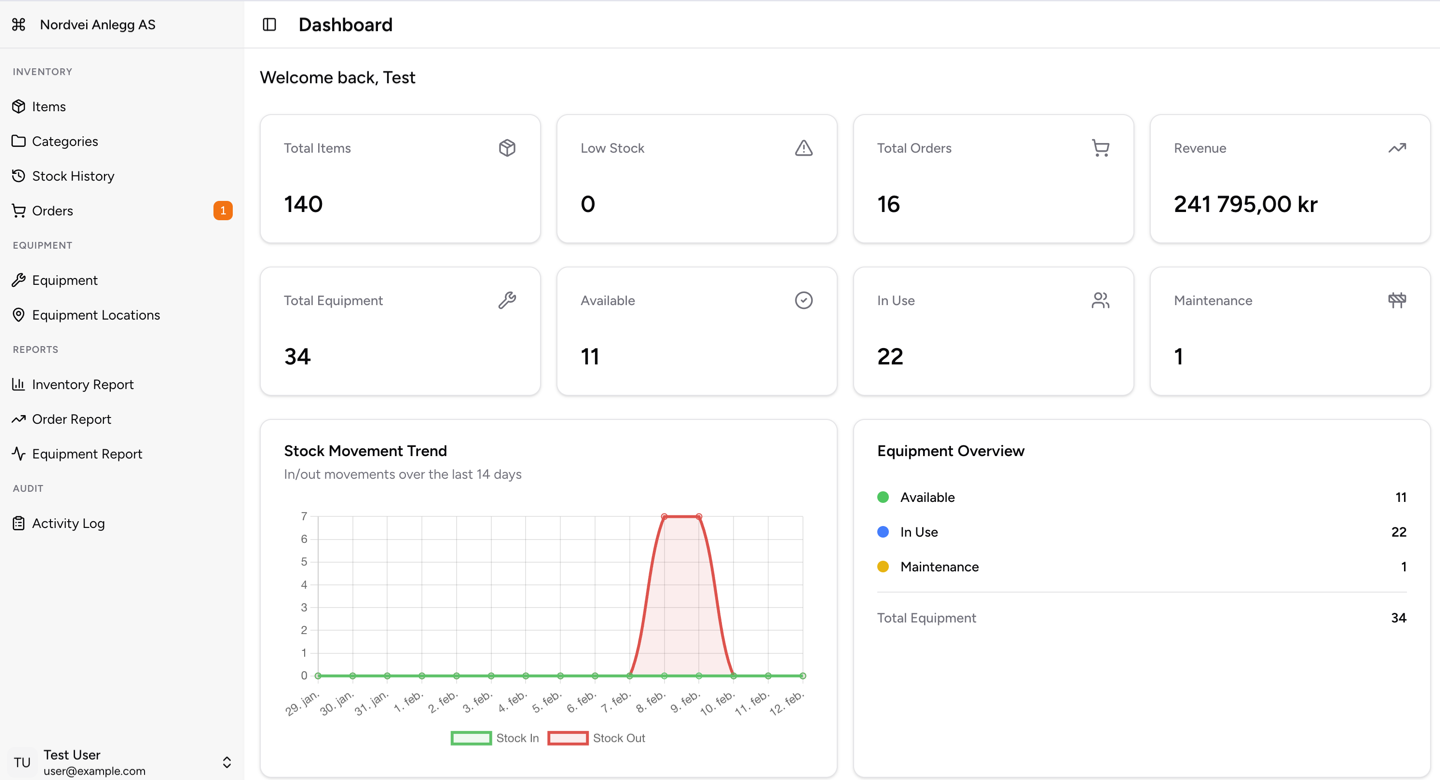Click the orange notification badge on Orders
The height and width of the screenshot is (780, 1440).
(x=223, y=210)
